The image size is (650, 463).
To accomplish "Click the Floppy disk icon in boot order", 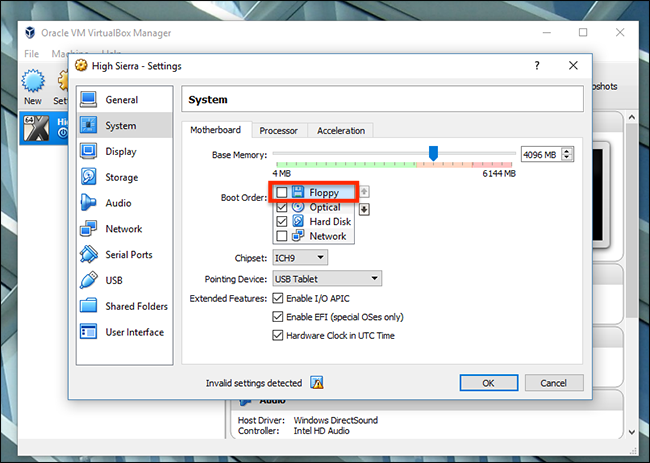I will coord(298,192).
